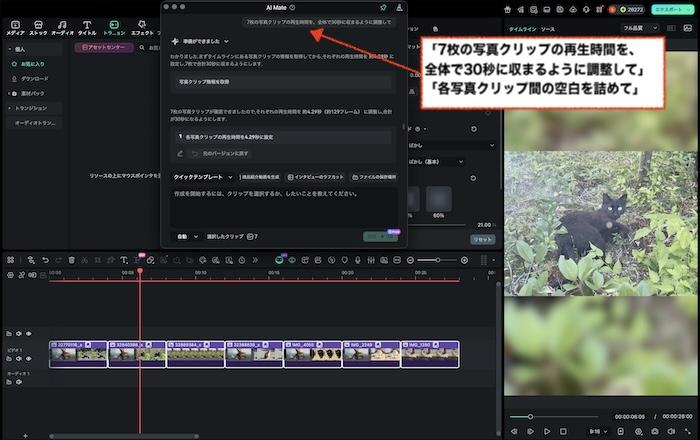
Task: Expand more tools double-chevron in timeline toolbar
Action: point(255,260)
